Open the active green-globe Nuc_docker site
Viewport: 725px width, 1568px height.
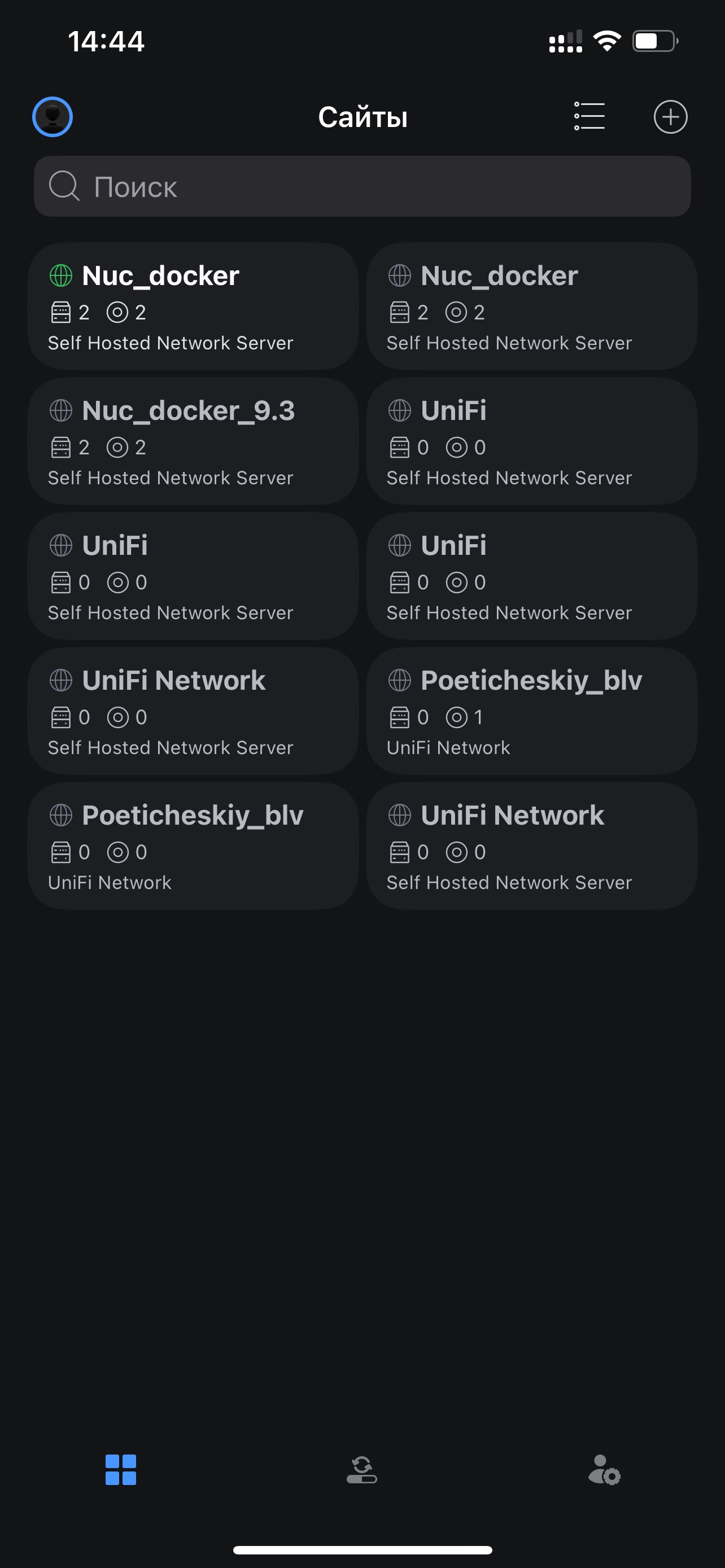coord(193,306)
